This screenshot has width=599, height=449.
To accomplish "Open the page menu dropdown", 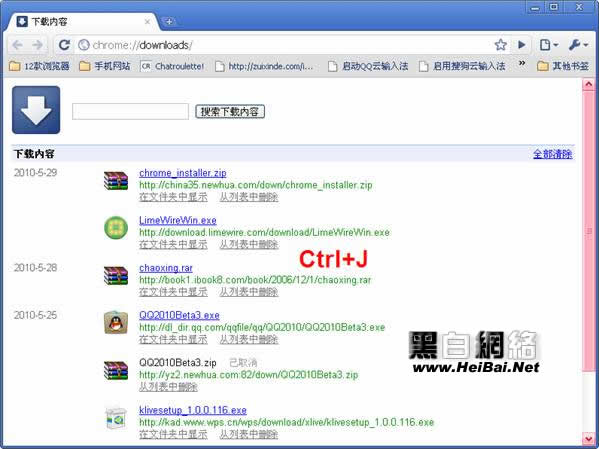I will [548, 45].
